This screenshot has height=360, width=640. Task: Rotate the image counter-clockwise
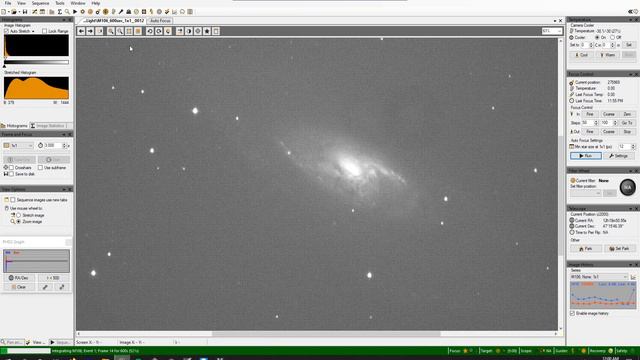[150, 31]
